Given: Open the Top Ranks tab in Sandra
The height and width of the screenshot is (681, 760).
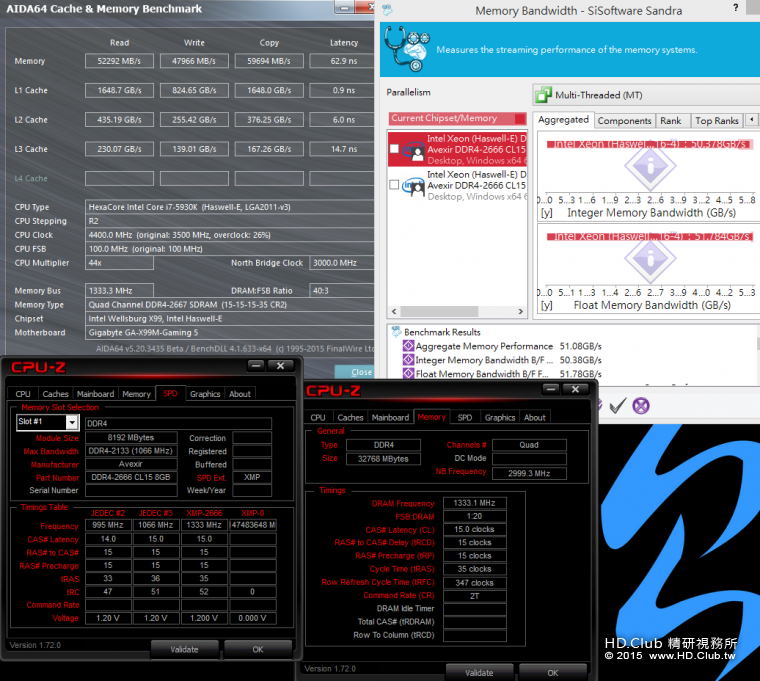Looking at the screenshot, I should pos(717,121).
